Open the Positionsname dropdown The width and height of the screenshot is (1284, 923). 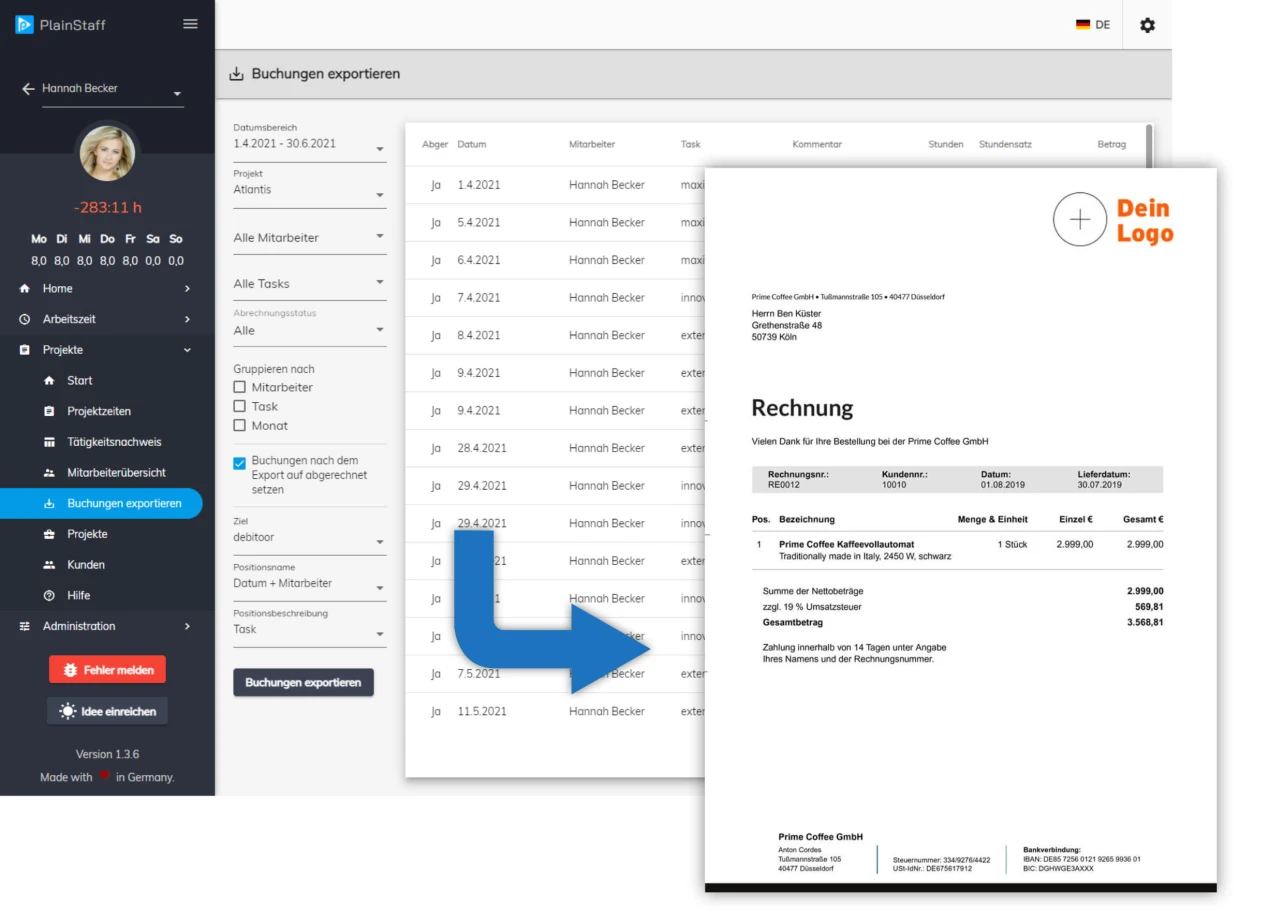point(310,581)
